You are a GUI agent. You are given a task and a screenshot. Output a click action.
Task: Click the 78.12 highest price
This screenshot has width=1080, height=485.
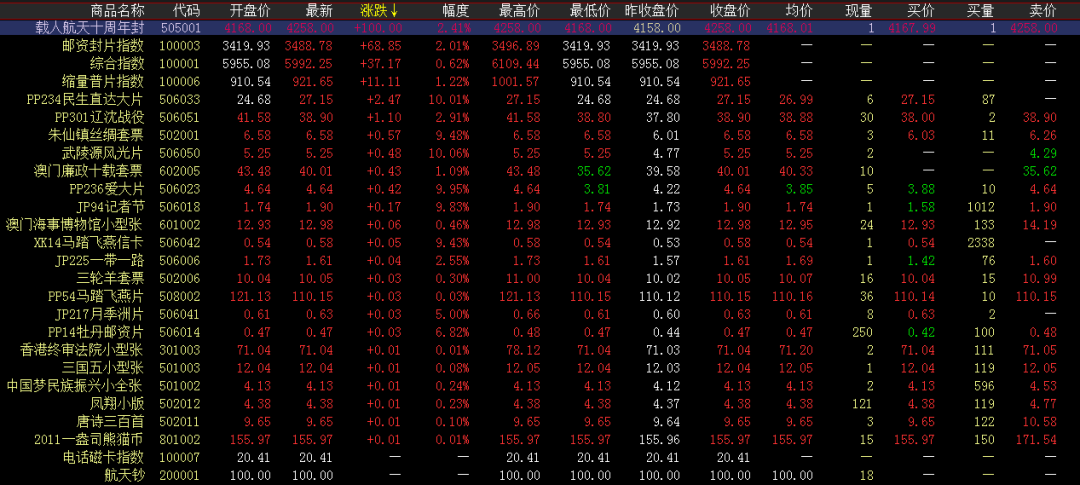524,350
